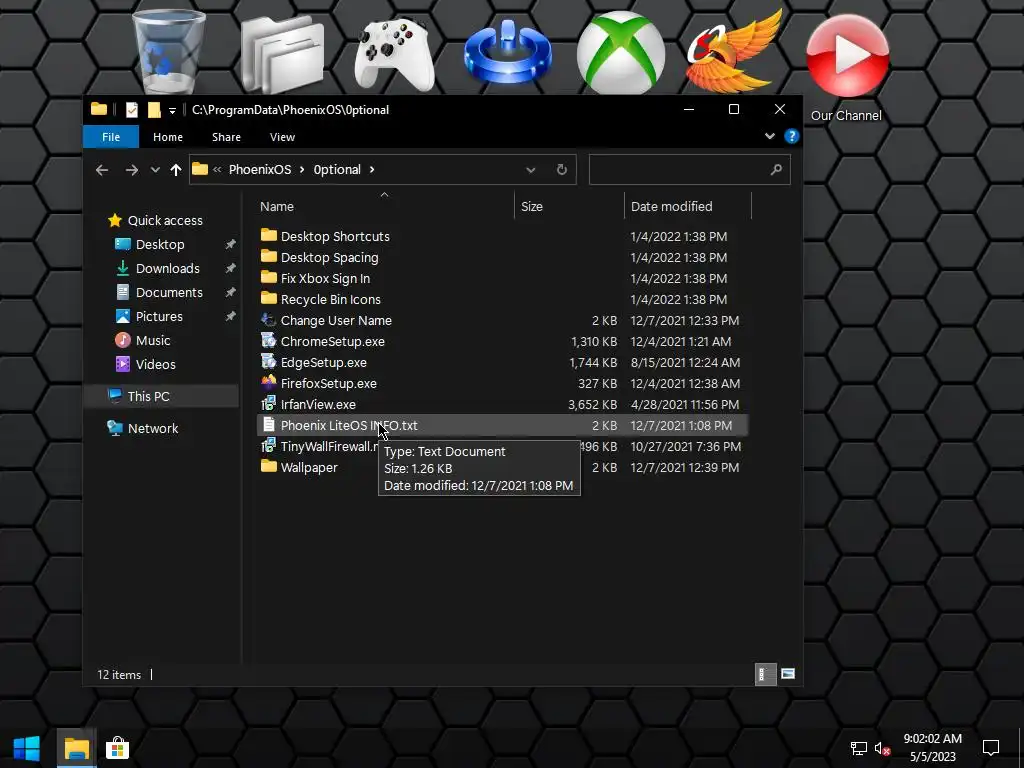Switch to large thumbnails view layout
This screenshot has height=768, width=1024.
coord(788,674)
